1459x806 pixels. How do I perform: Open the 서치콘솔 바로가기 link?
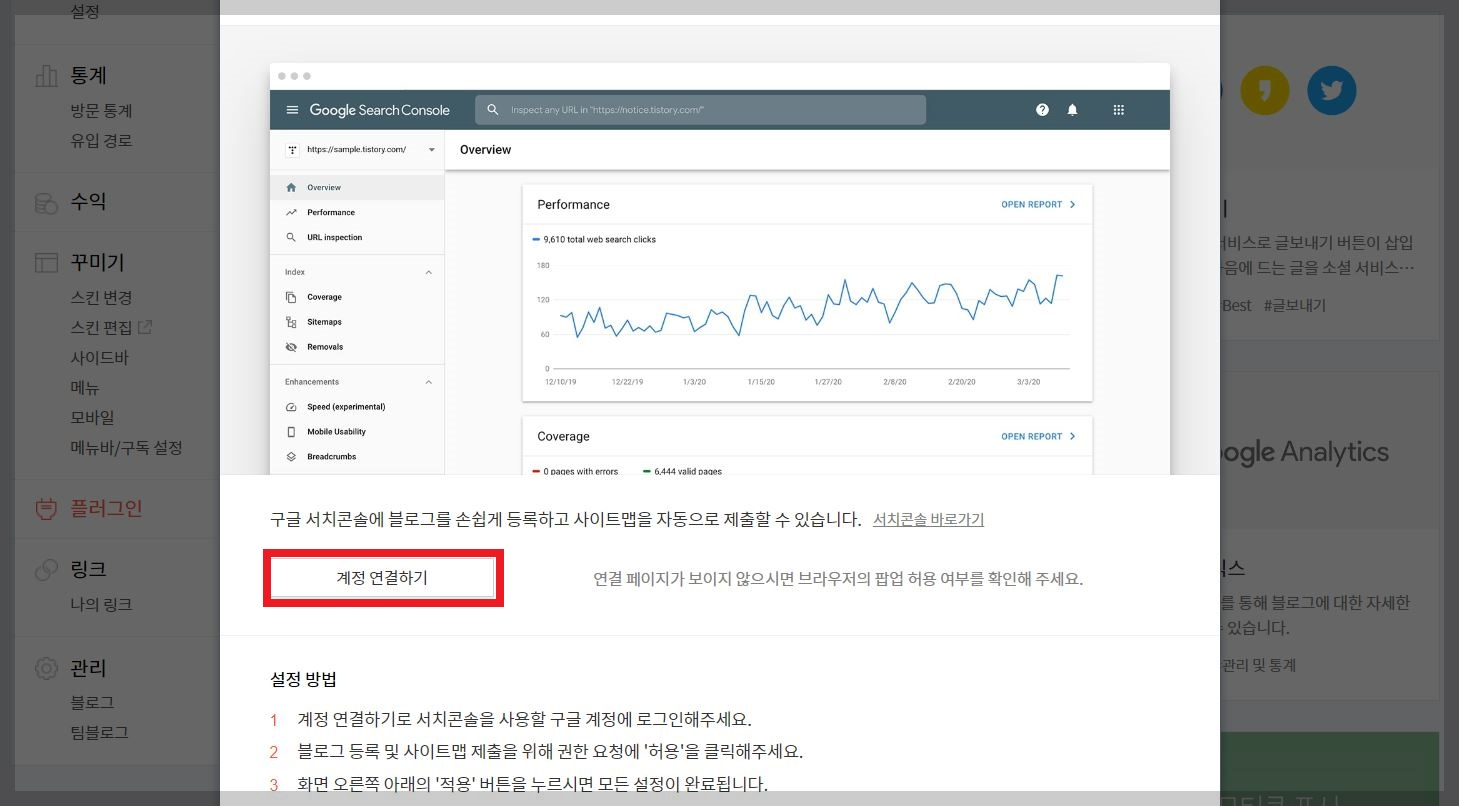[x=928, y=520]
